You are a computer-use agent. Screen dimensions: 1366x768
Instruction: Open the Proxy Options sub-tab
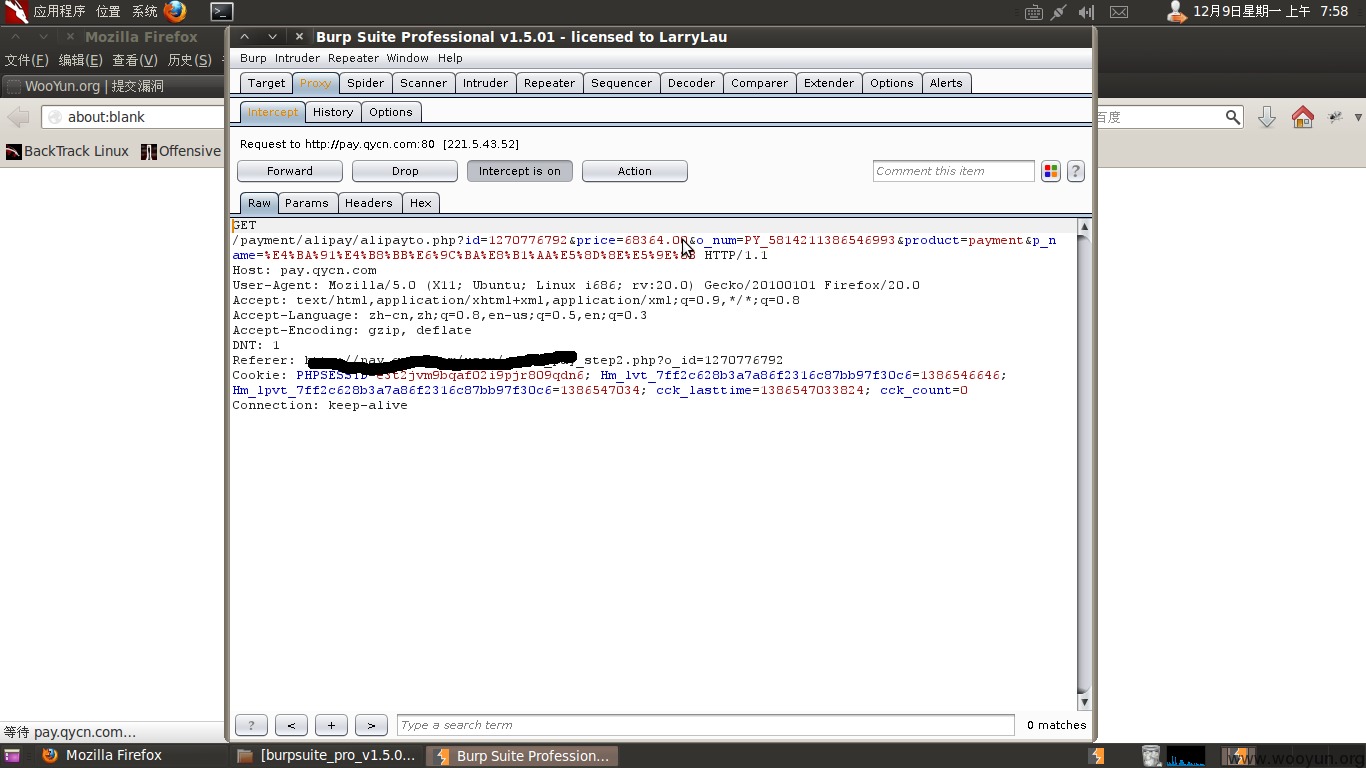pos(390,112)
